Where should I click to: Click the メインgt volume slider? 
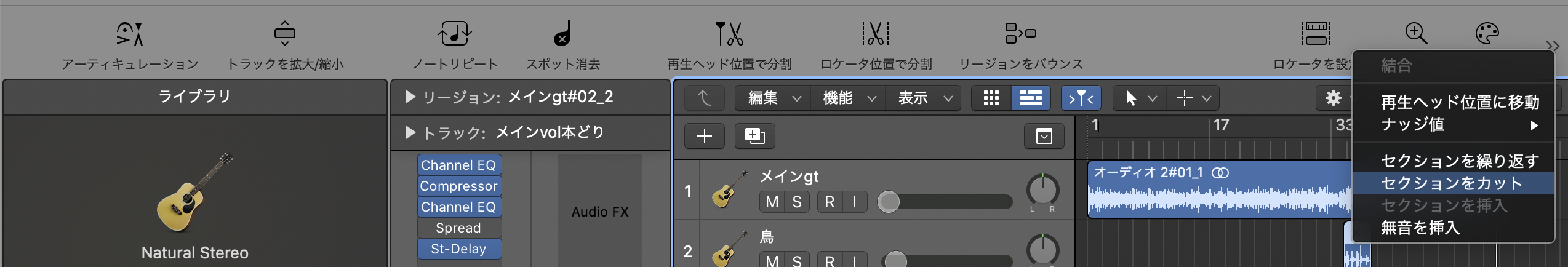click(948, 202)
